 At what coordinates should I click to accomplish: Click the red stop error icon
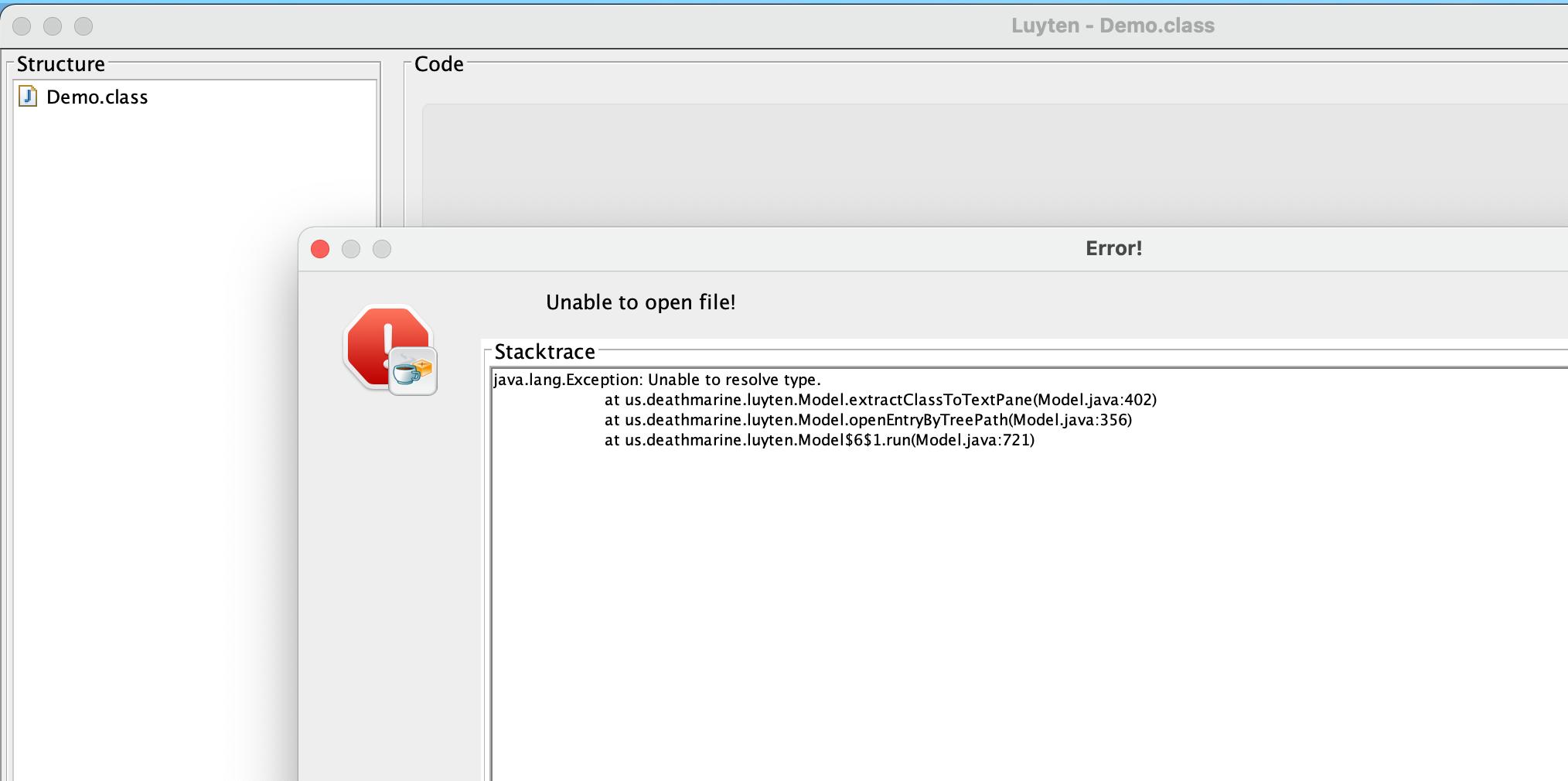click(x=390, y=350)
